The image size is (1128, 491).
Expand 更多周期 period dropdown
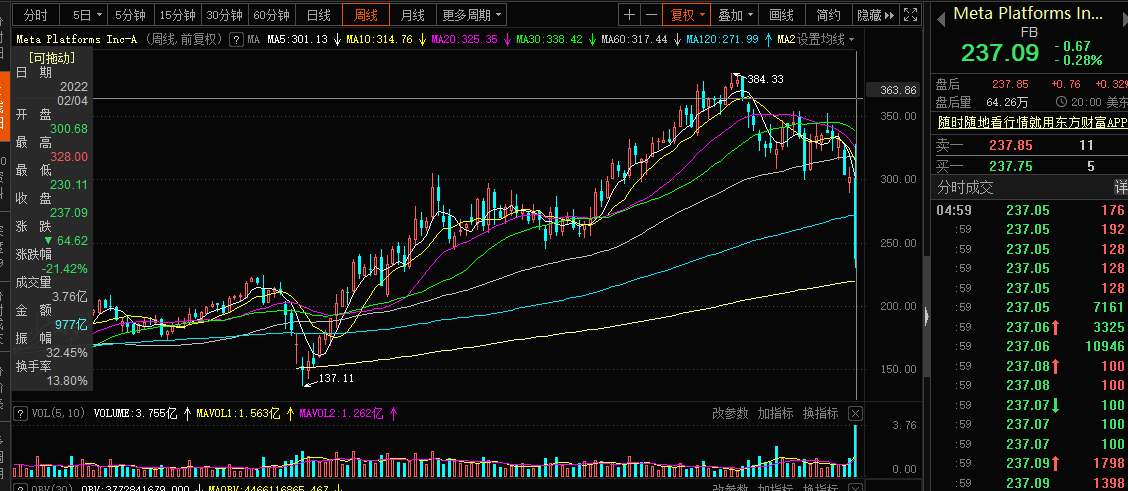point(471,14)
